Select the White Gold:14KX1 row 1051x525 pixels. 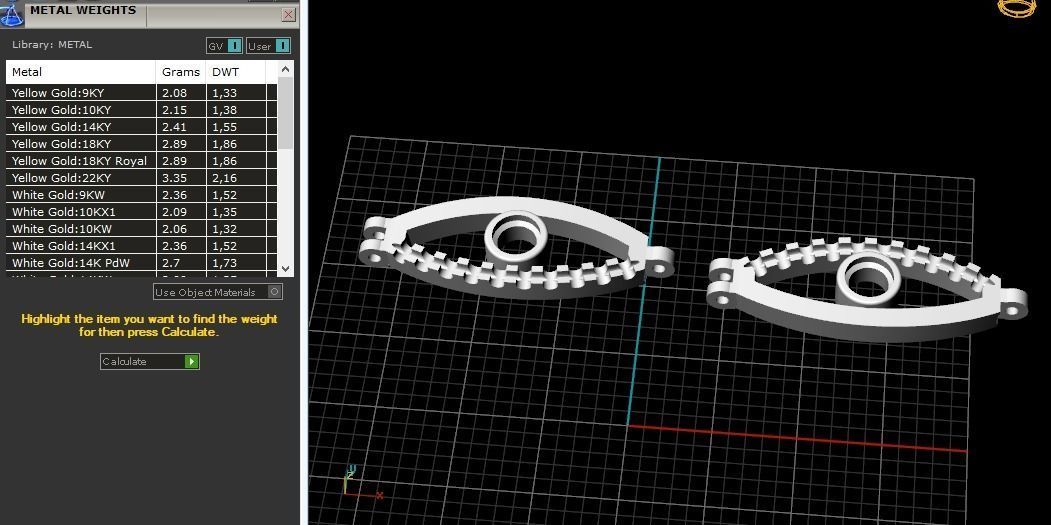[141, 245]
